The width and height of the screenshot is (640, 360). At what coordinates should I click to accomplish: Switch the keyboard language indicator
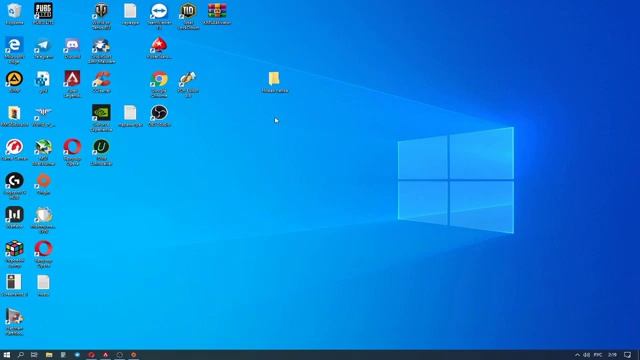[x=598, y=355]
